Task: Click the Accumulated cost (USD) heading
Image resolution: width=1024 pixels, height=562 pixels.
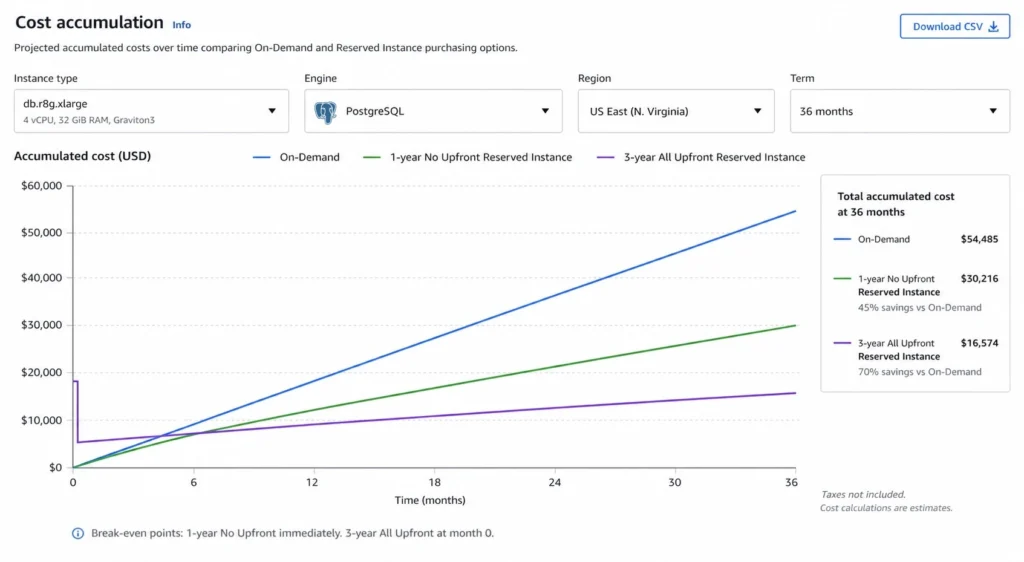Action: 82,156
